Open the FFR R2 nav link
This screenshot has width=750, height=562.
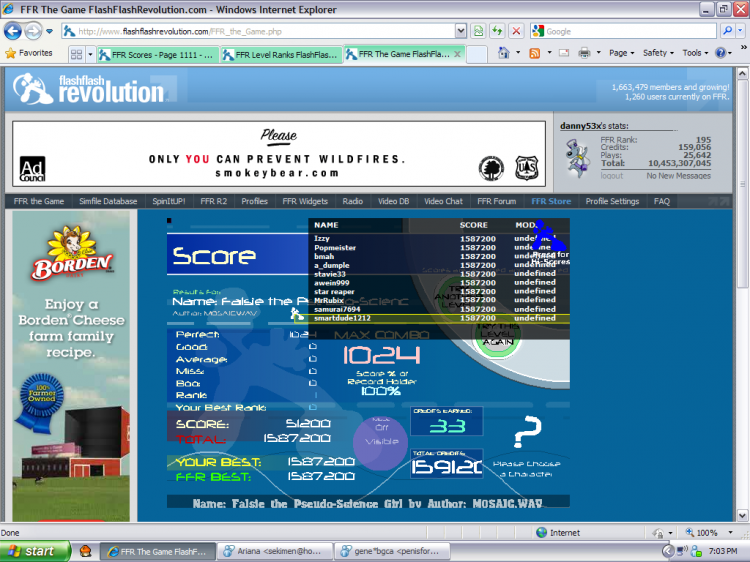coord(213,201)
